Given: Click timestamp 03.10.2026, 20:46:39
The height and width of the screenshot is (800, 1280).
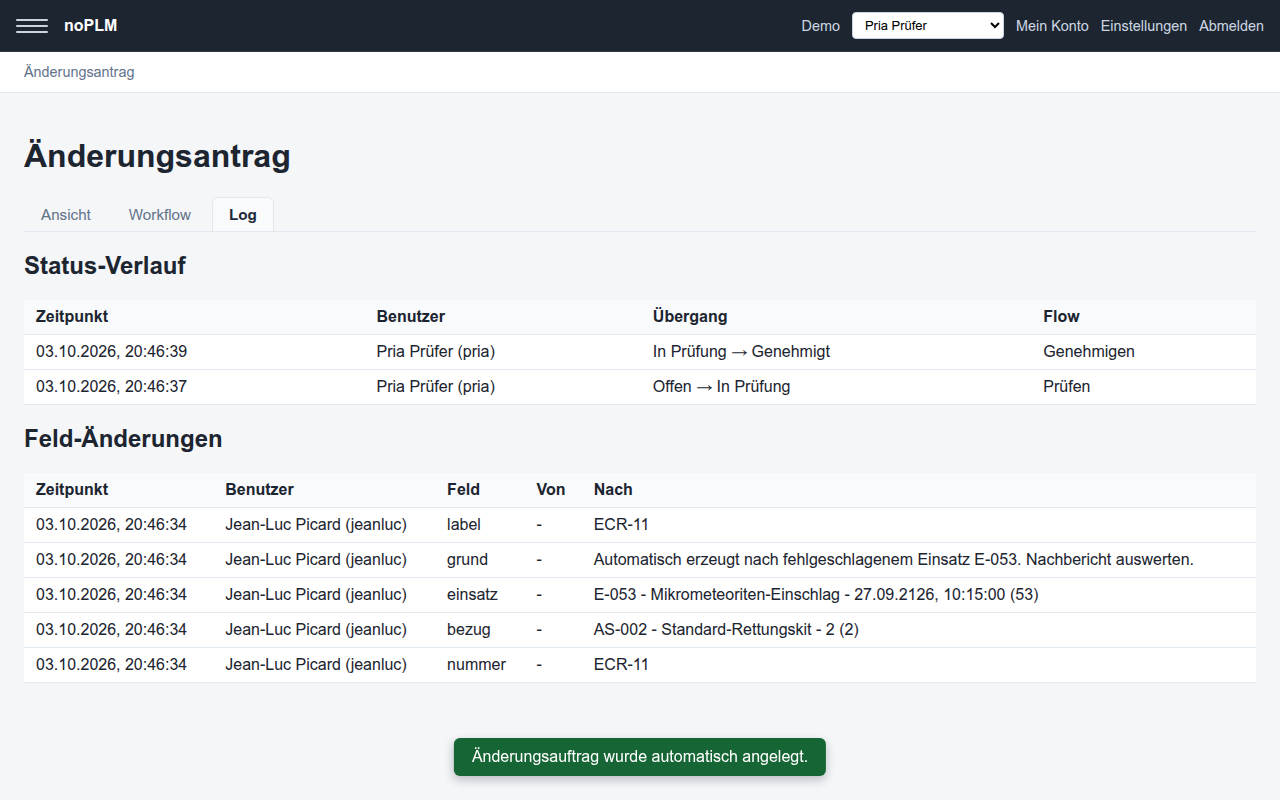Looking at the screenshot, I should click(x=111, y=352).
